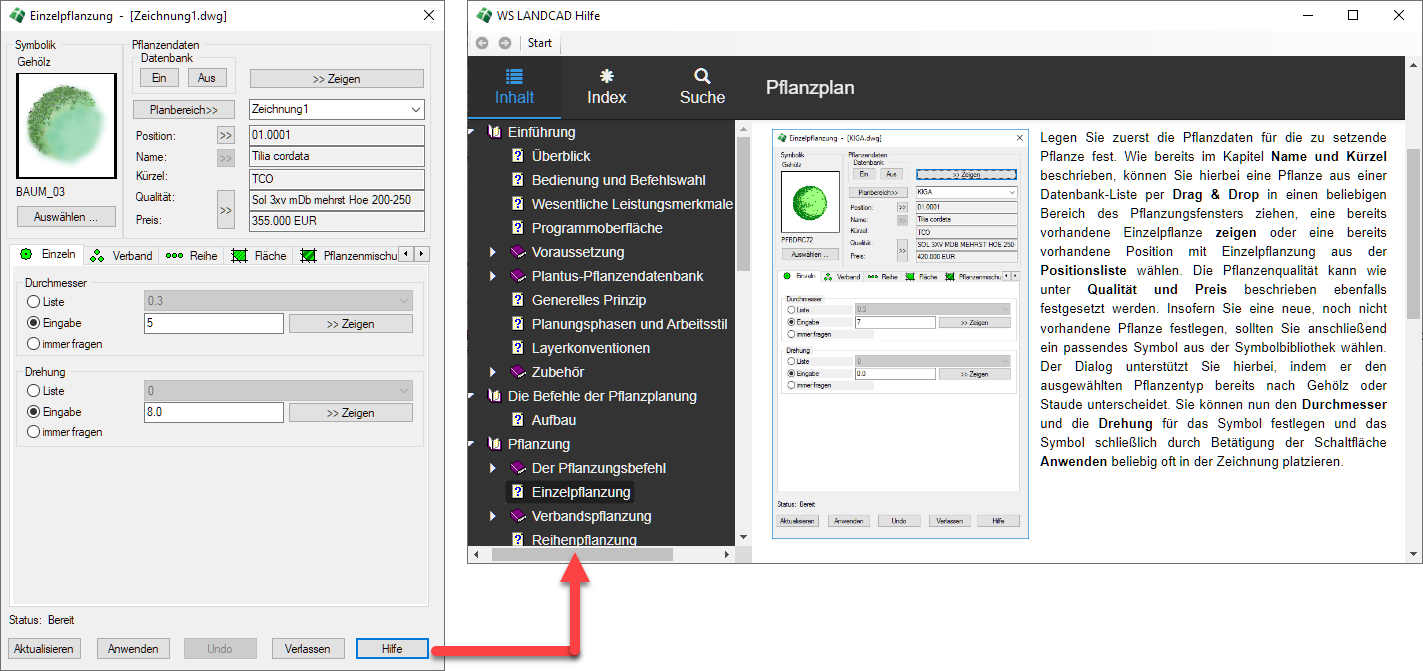Click the Anwenden button
This screenshot has height=671, width=1423.
[133, 649]
